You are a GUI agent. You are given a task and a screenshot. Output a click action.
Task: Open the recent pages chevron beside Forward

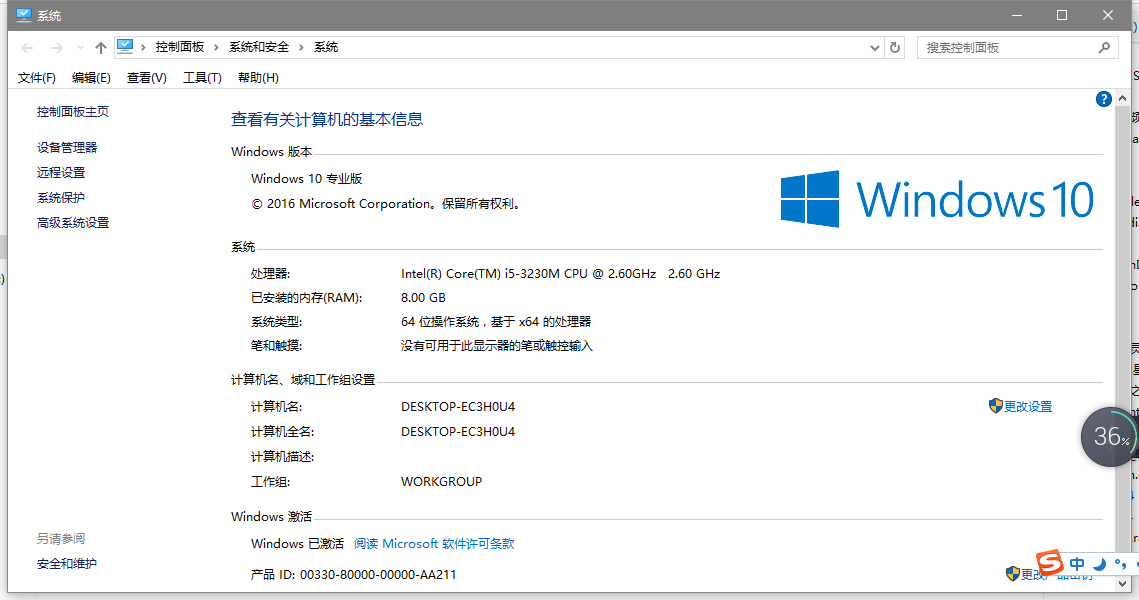(79, 47)
